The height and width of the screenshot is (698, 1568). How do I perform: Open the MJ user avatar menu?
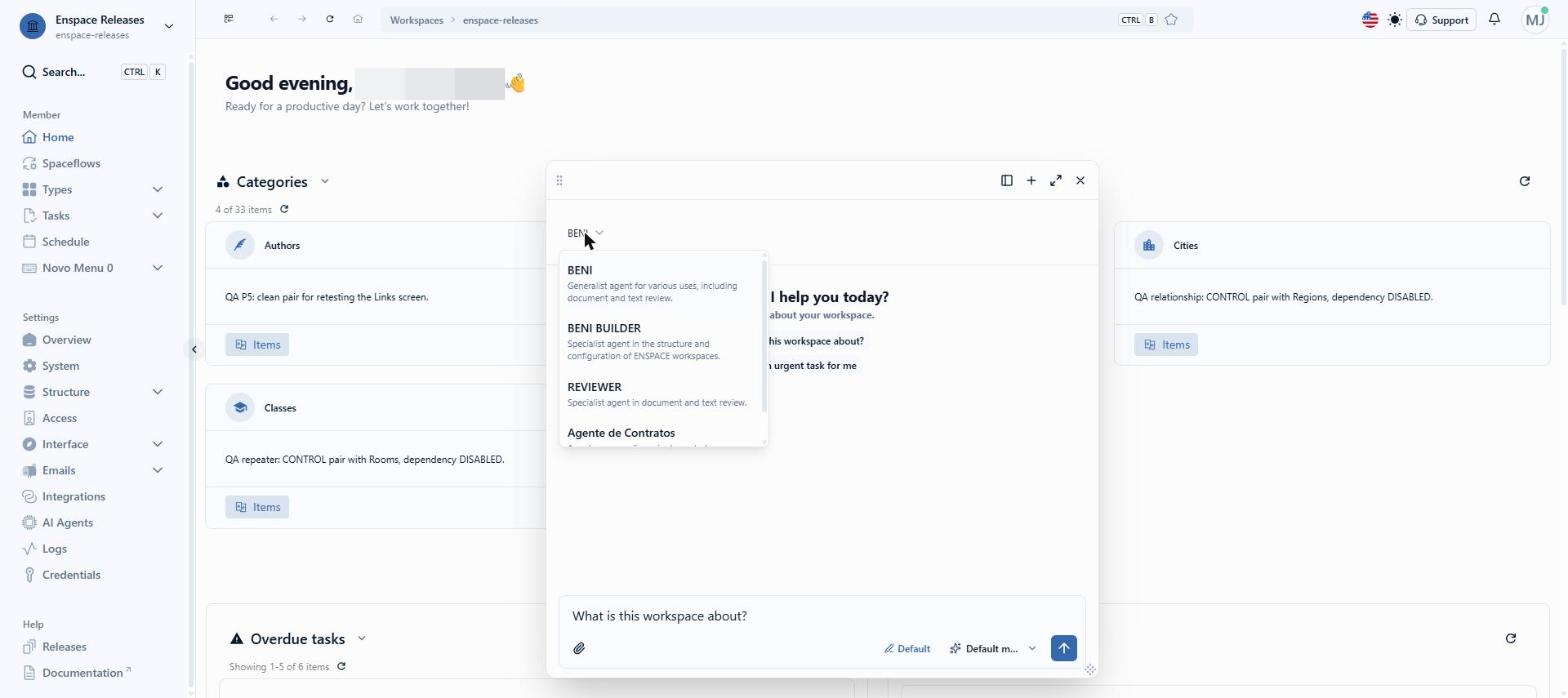[1535, 19]
